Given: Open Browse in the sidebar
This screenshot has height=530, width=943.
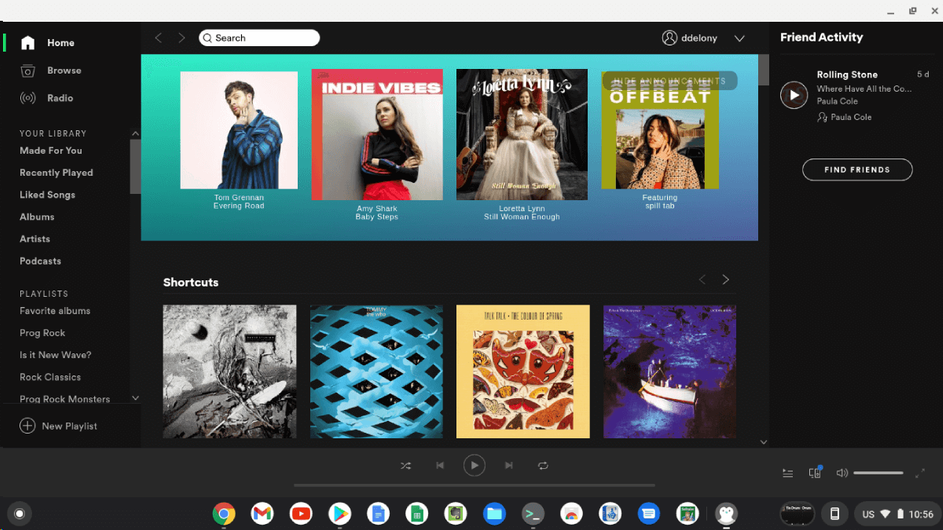Looking at the screenshot, I should click(x=64, y=71).
